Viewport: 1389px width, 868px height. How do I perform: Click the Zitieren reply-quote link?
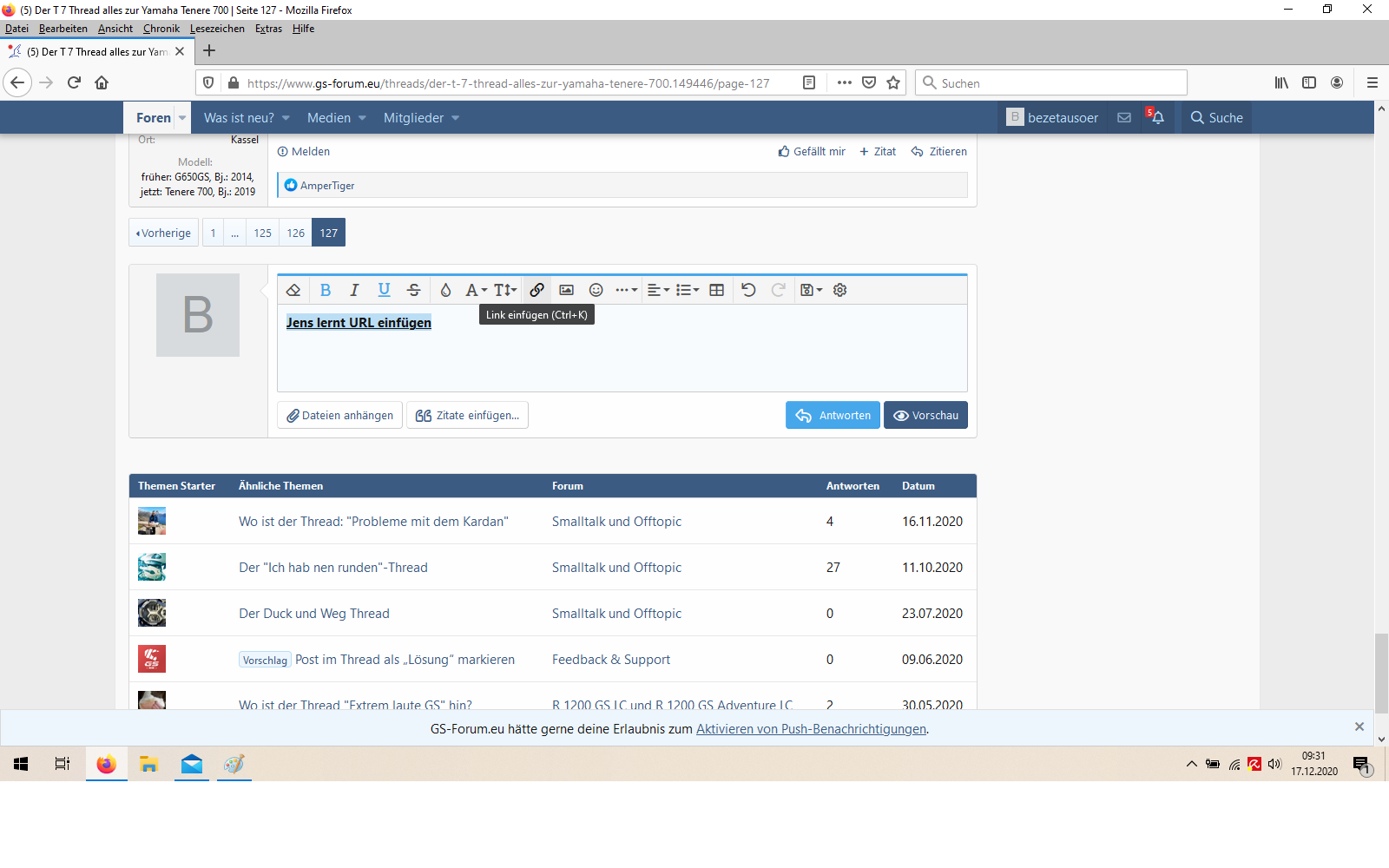[939, 151]
